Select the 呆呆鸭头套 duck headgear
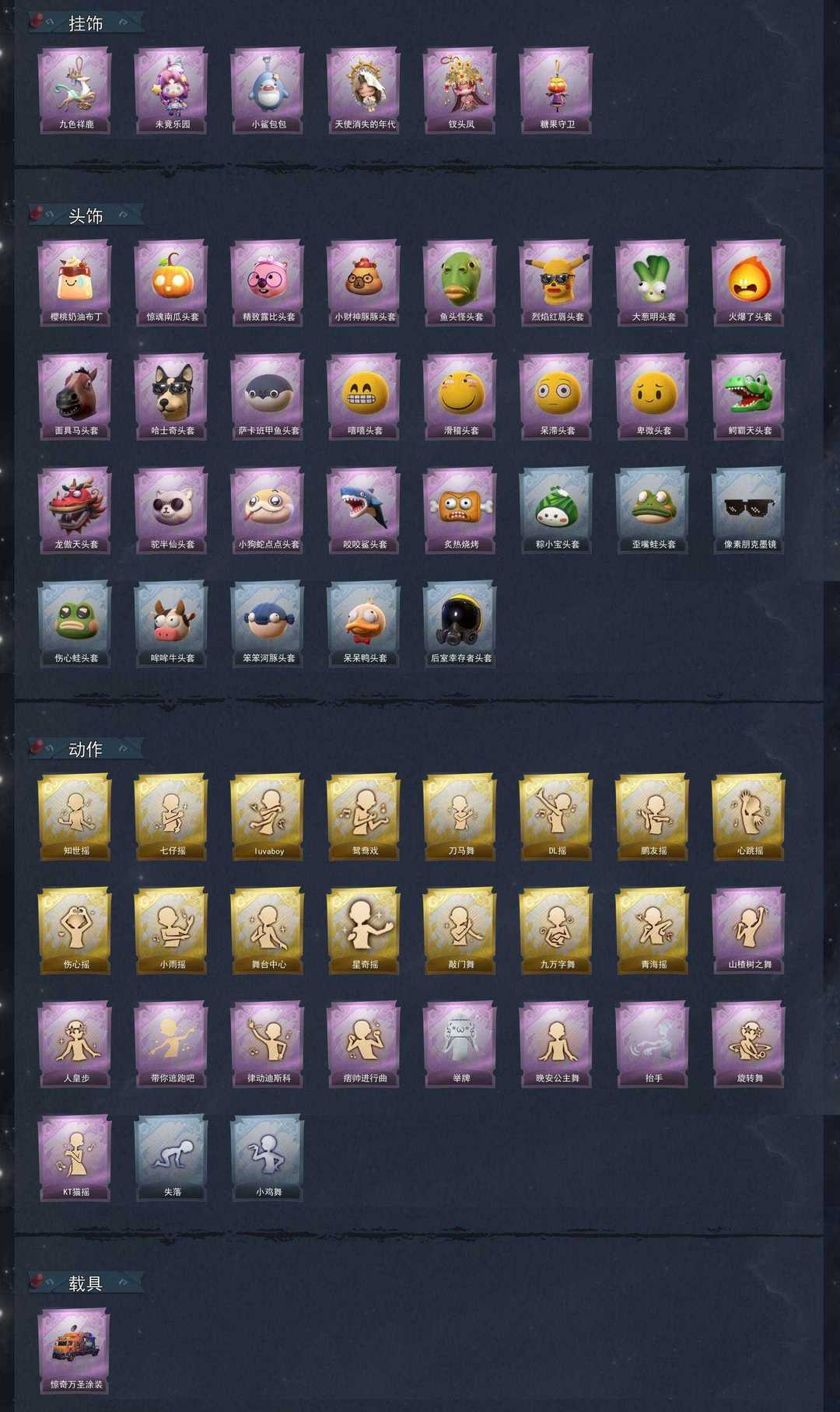This screenshot has width=840, height=1412. (x=364, y=624)
